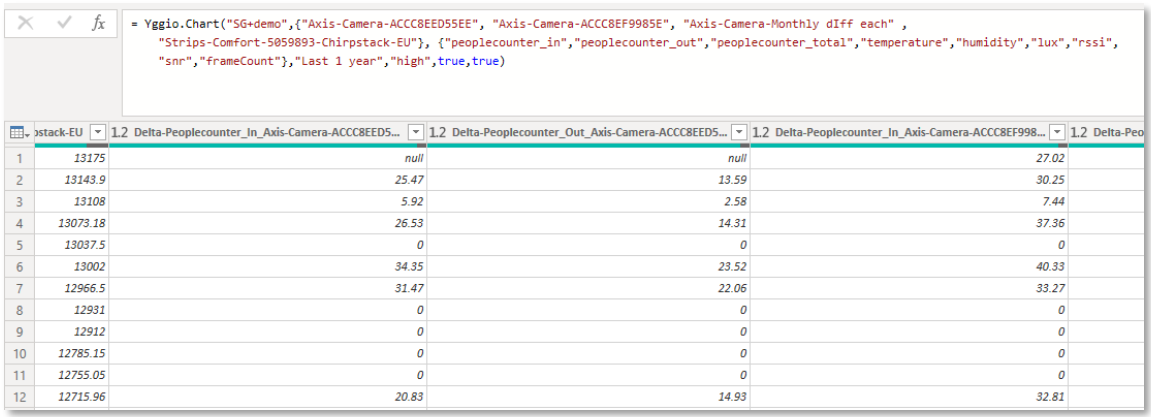Click cell with value 31.47
This screenshot has width=1151, height=417.
268,288
